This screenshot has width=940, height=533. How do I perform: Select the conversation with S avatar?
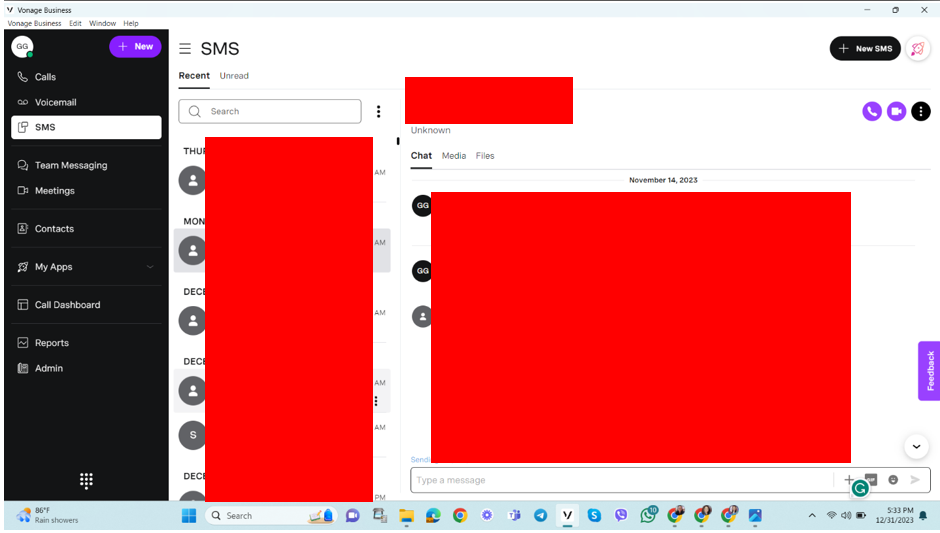[x=282, y=435]
